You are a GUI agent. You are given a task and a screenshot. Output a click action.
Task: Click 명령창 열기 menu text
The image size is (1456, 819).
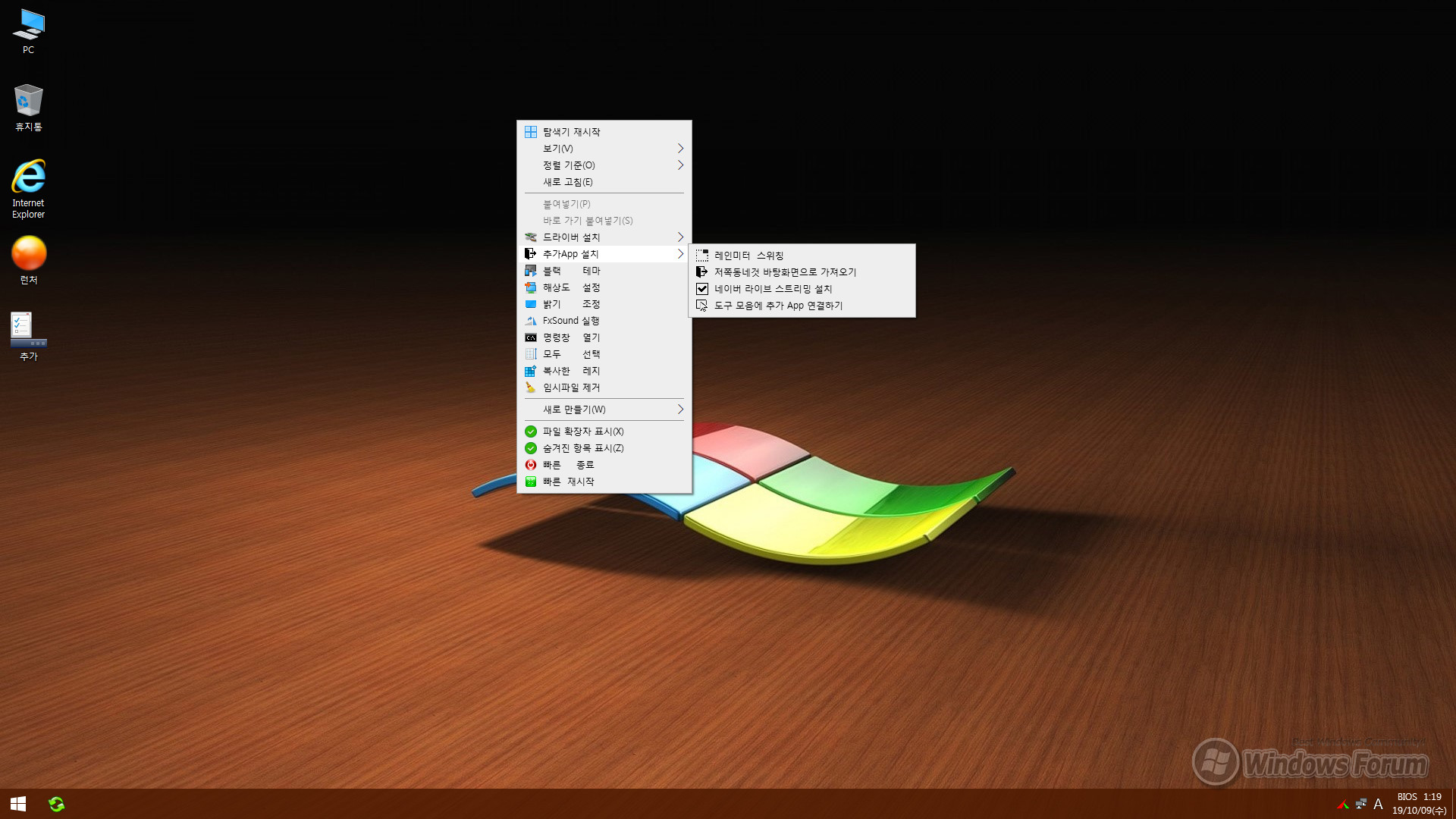tap(571, 337)
